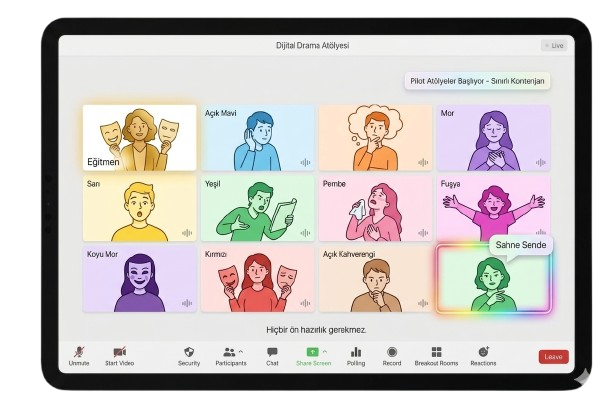Unmute the microphone

79,353
